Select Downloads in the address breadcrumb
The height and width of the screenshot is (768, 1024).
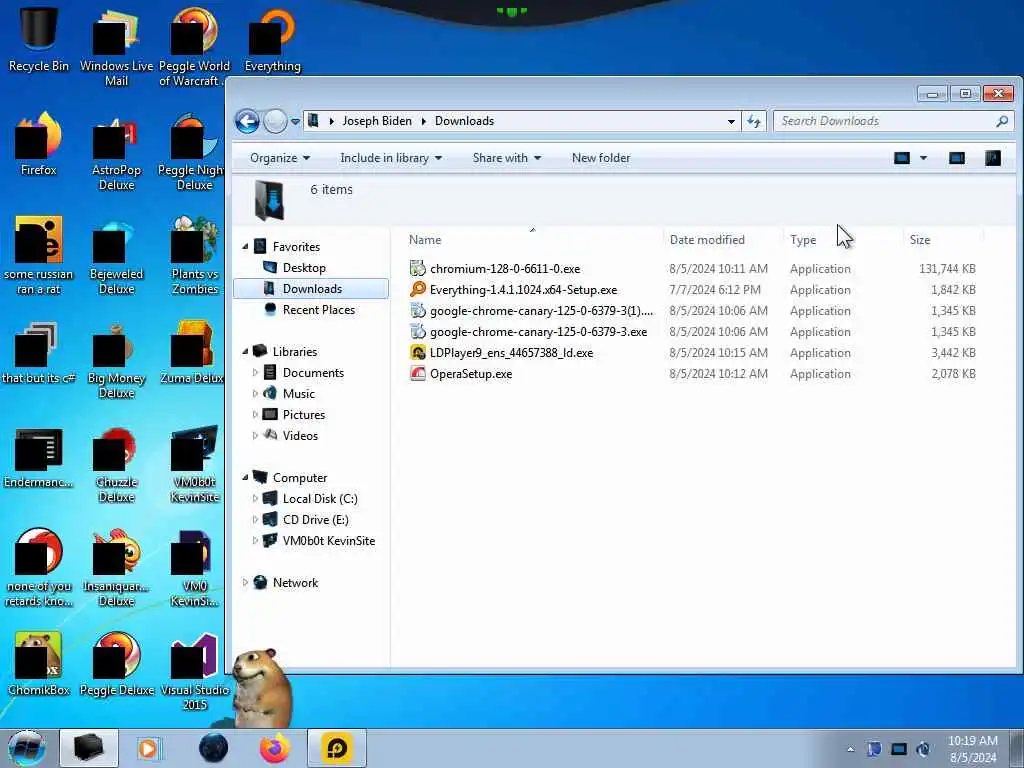click(464, 121)
